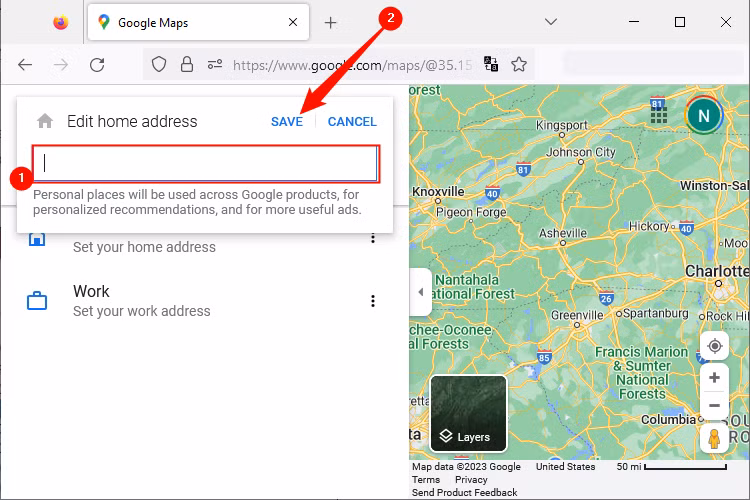Click the shield tracking protection icon
This screenshot has width=750, height=500.
158,65
